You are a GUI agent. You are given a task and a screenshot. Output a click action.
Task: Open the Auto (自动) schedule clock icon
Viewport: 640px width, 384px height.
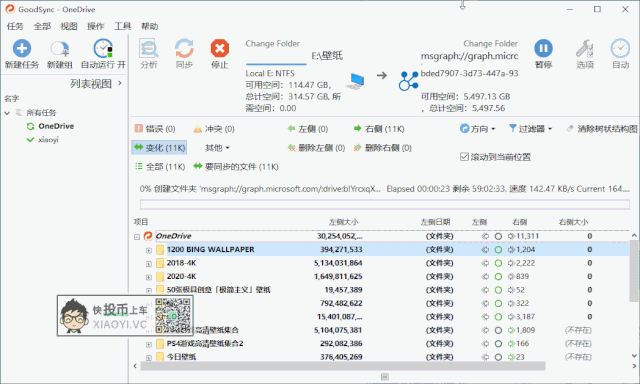[620, 49]
